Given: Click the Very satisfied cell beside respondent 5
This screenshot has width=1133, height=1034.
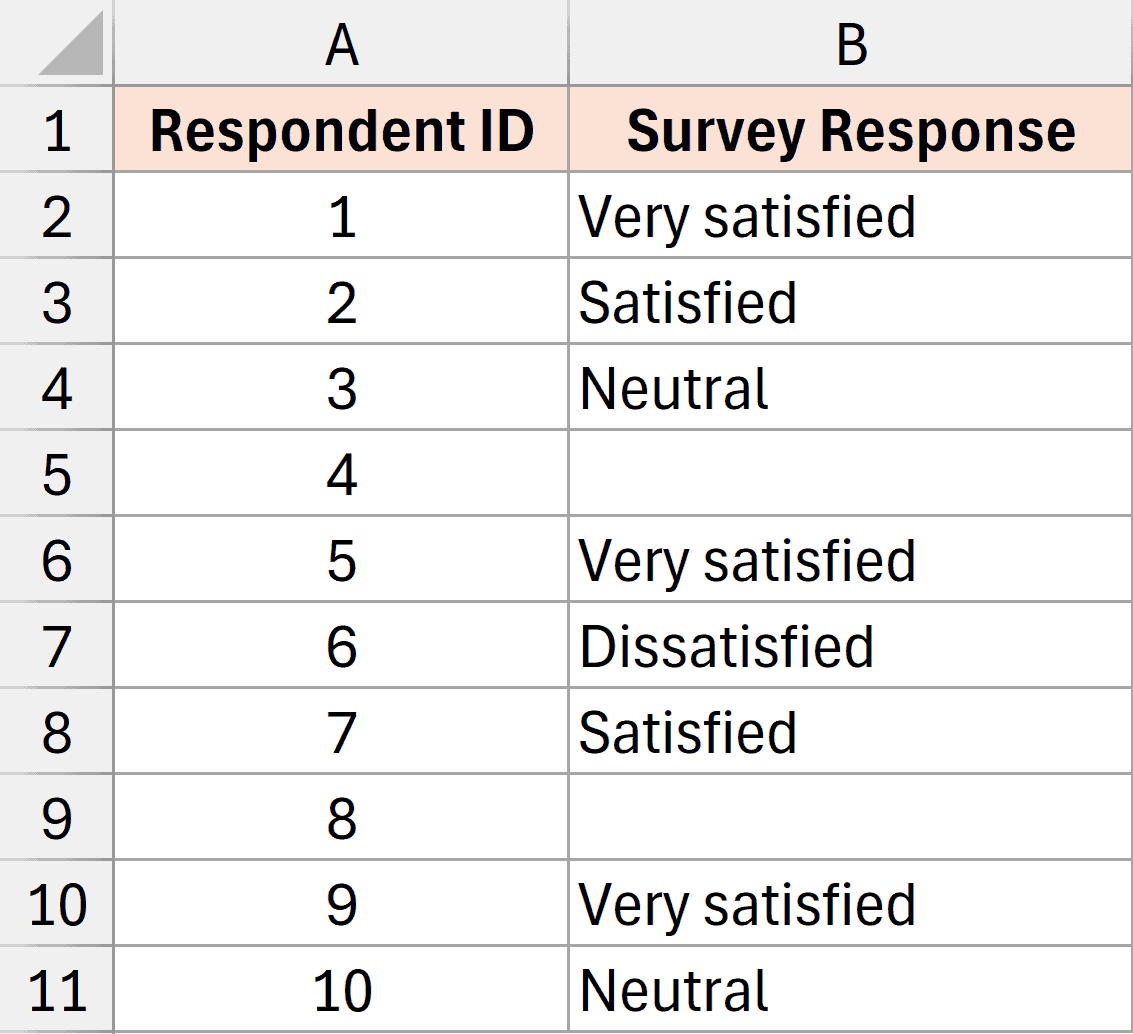Looking at the screenshot, I should point(849,560).
